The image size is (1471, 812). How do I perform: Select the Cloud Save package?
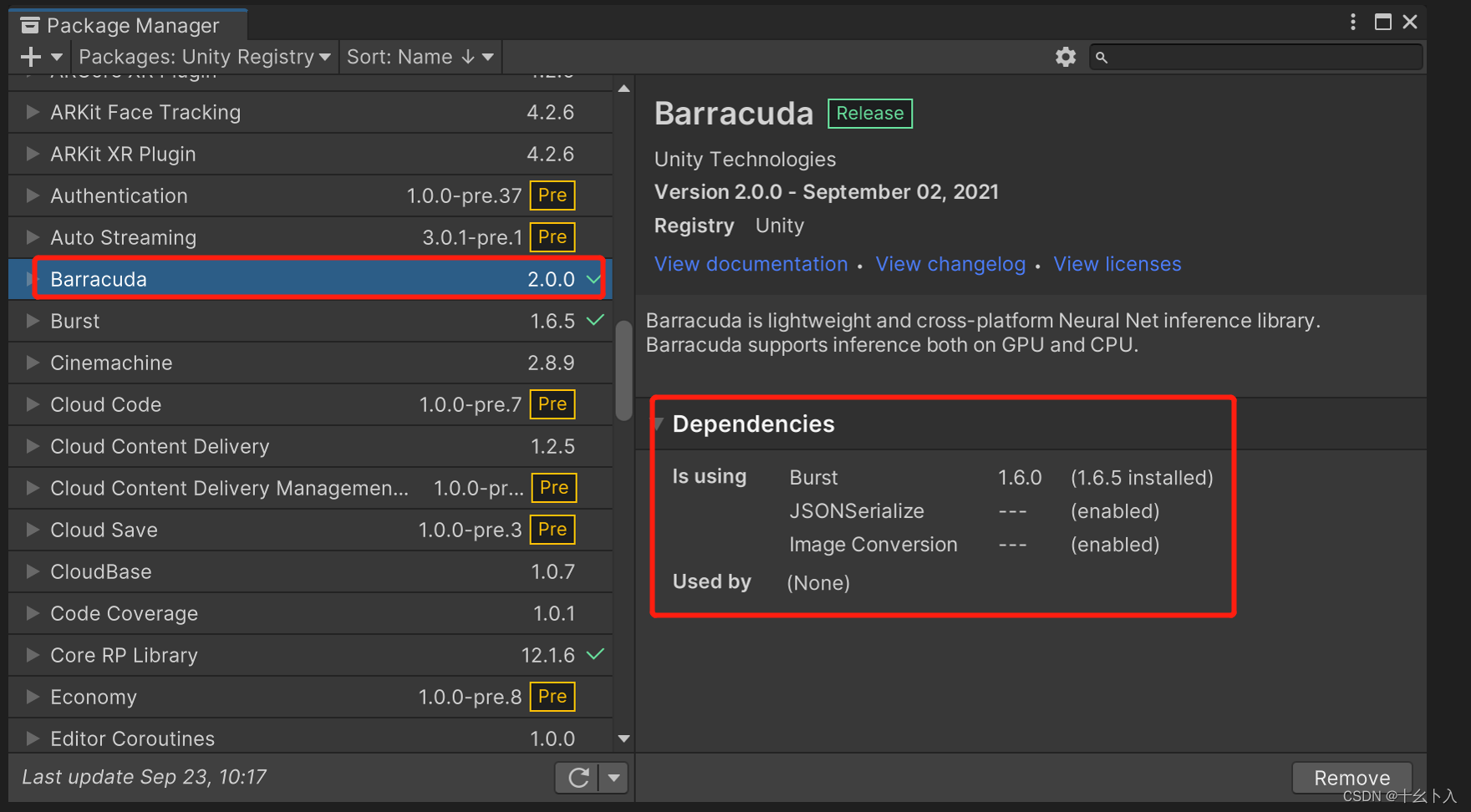click(311, 530)
